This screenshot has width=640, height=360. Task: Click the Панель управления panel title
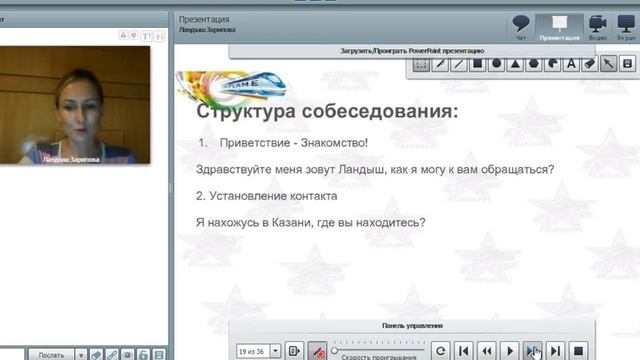click(x=412, y=326)
